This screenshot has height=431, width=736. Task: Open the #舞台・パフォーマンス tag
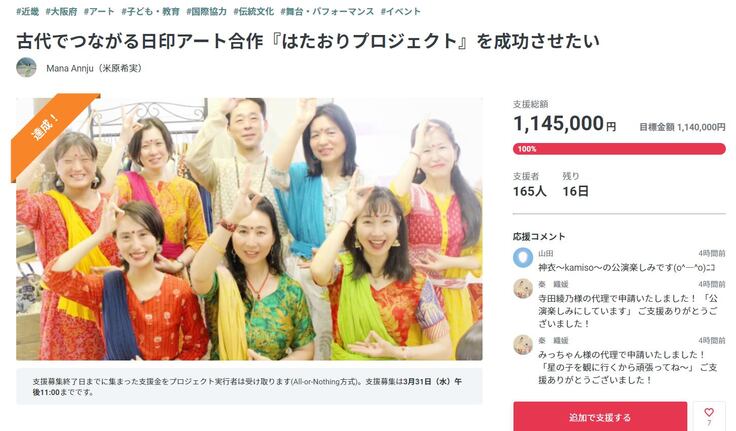327,12
